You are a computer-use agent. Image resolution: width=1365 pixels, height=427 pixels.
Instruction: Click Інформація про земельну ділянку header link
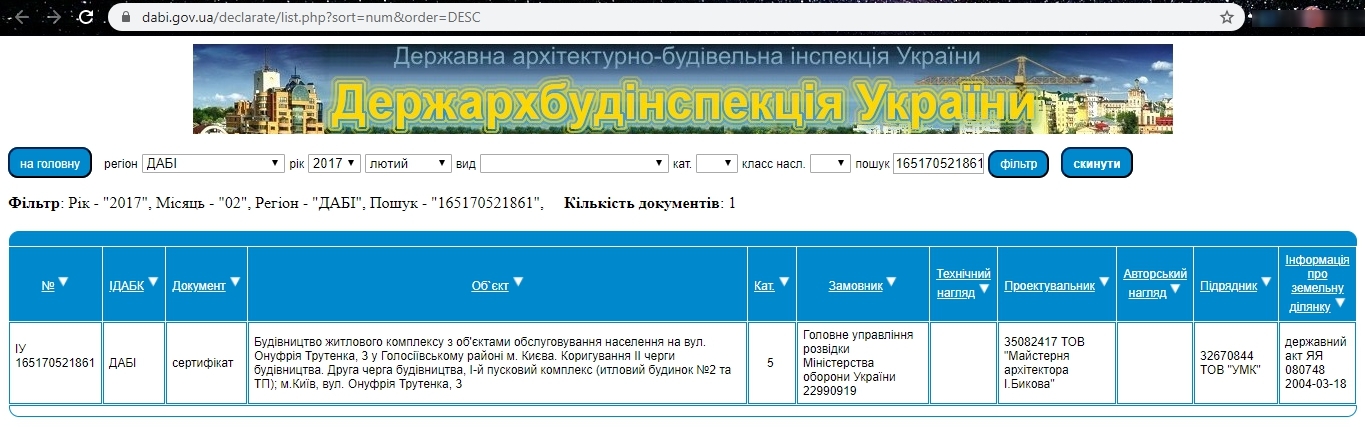(1316, 283)
